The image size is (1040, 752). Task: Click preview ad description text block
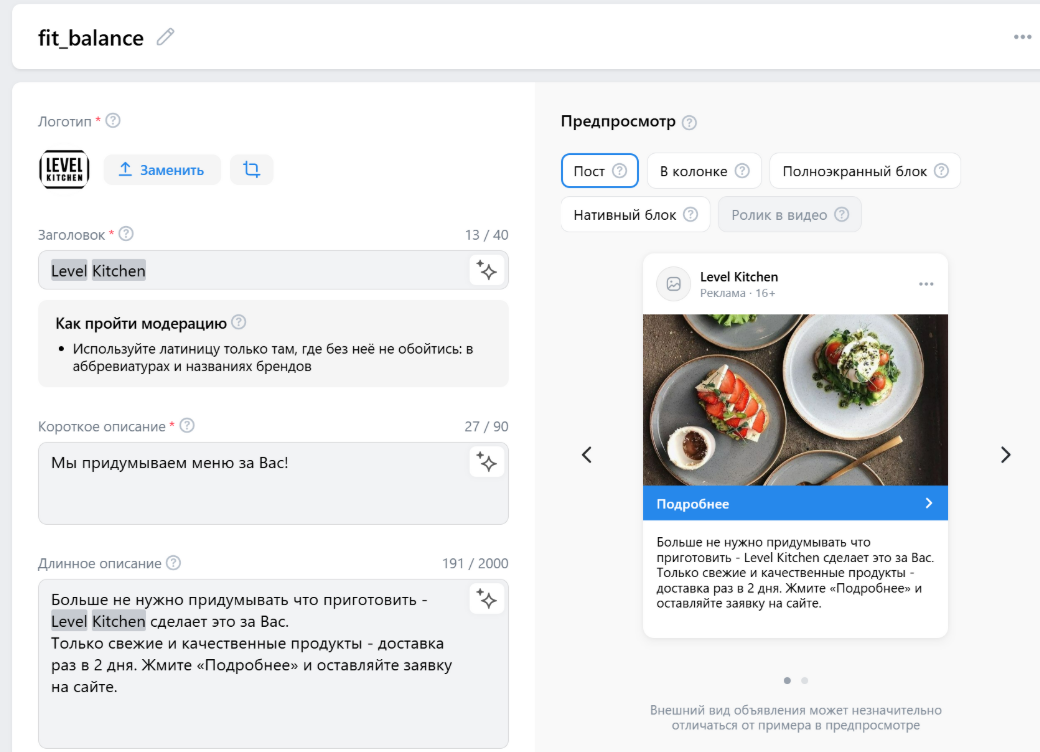click(795, 573)
